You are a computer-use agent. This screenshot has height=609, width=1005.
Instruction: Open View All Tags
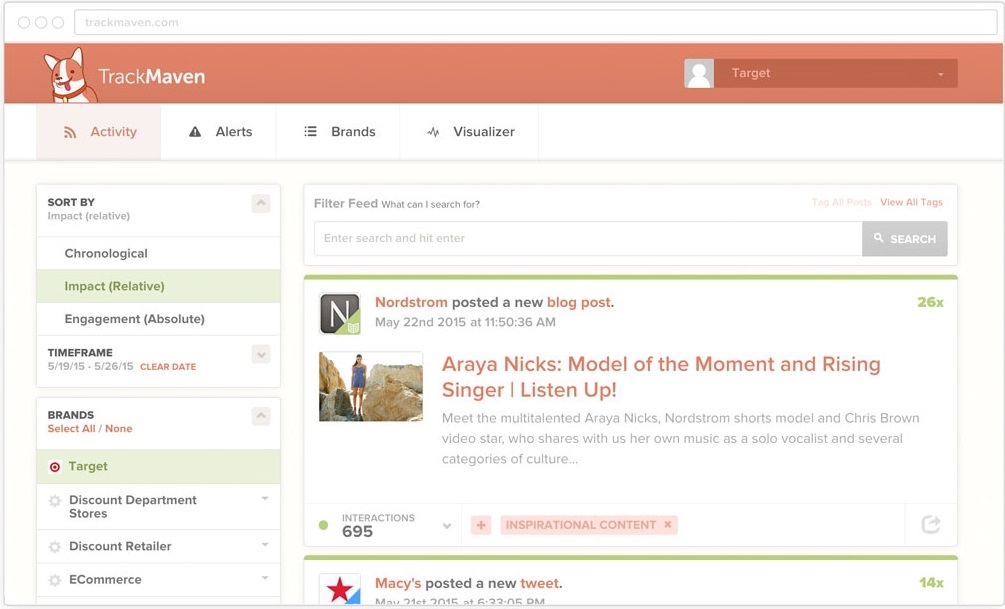pyautogui.click(x=911, y=202)
